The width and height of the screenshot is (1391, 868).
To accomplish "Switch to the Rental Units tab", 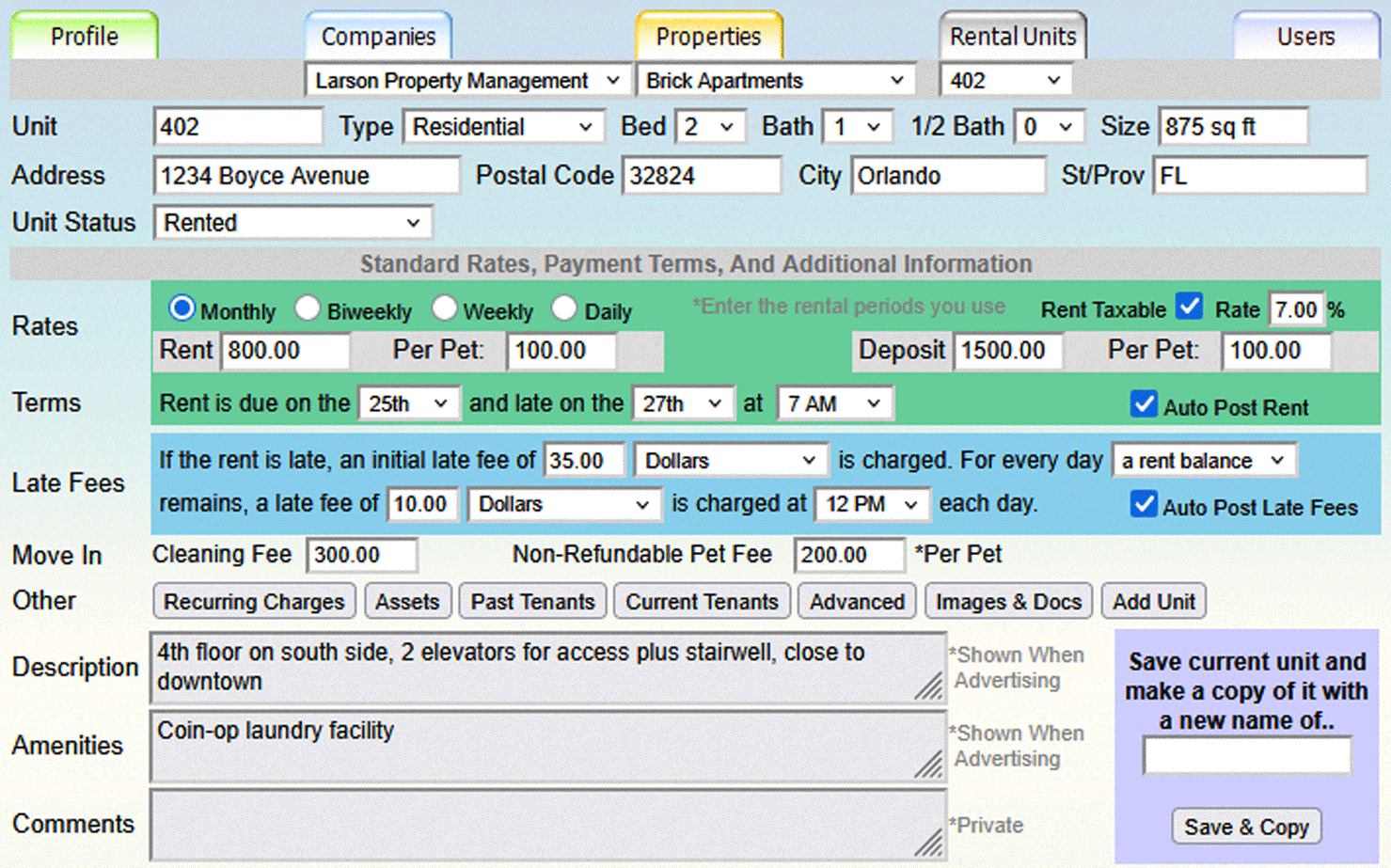I will tap(1013, 36).
